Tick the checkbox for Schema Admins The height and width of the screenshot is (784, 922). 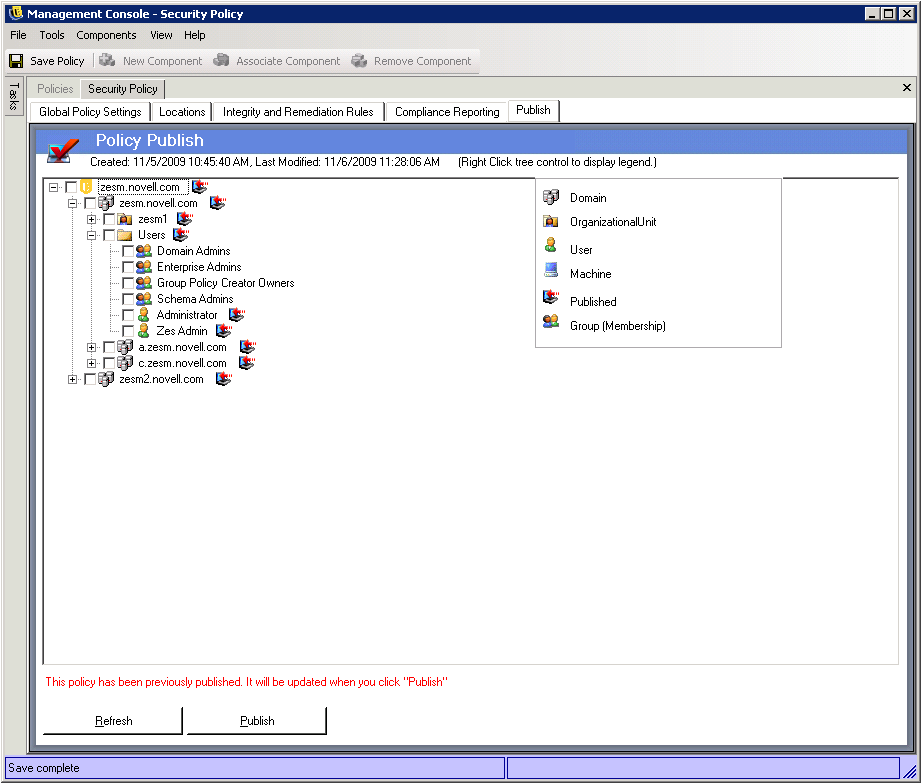click(x=128, y=299)
